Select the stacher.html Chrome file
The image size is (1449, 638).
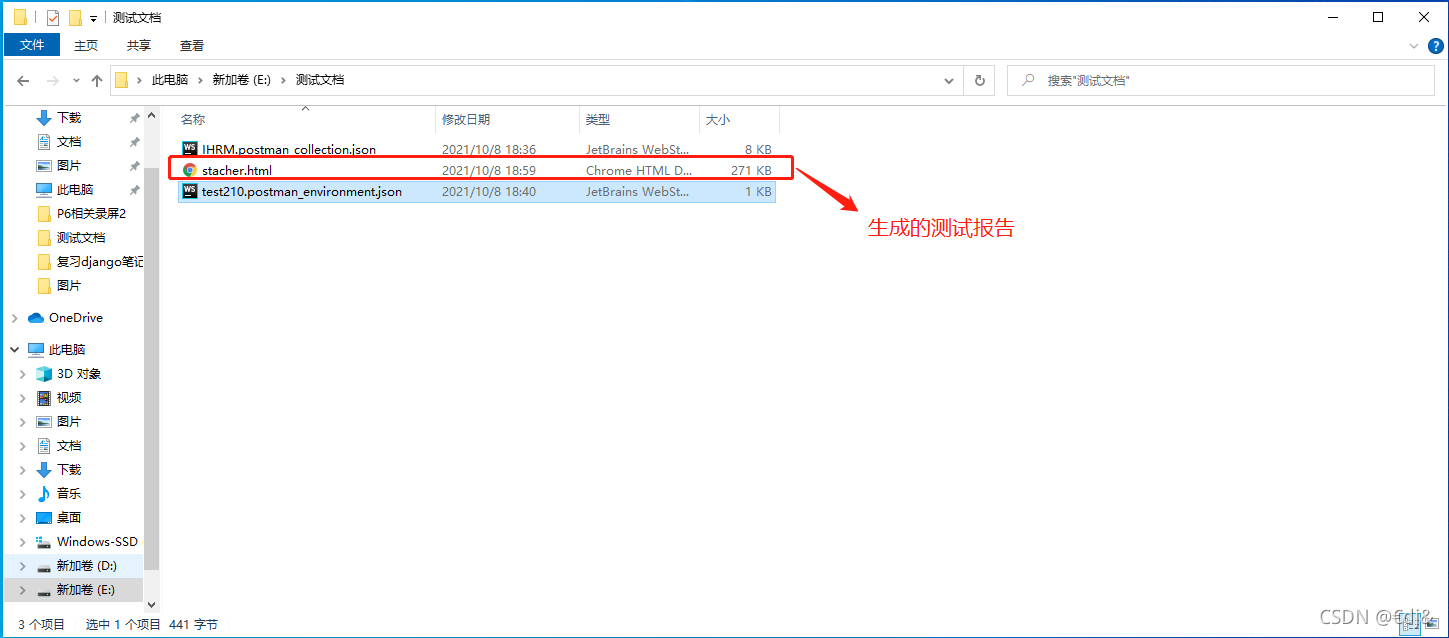[x=237, y=170]
